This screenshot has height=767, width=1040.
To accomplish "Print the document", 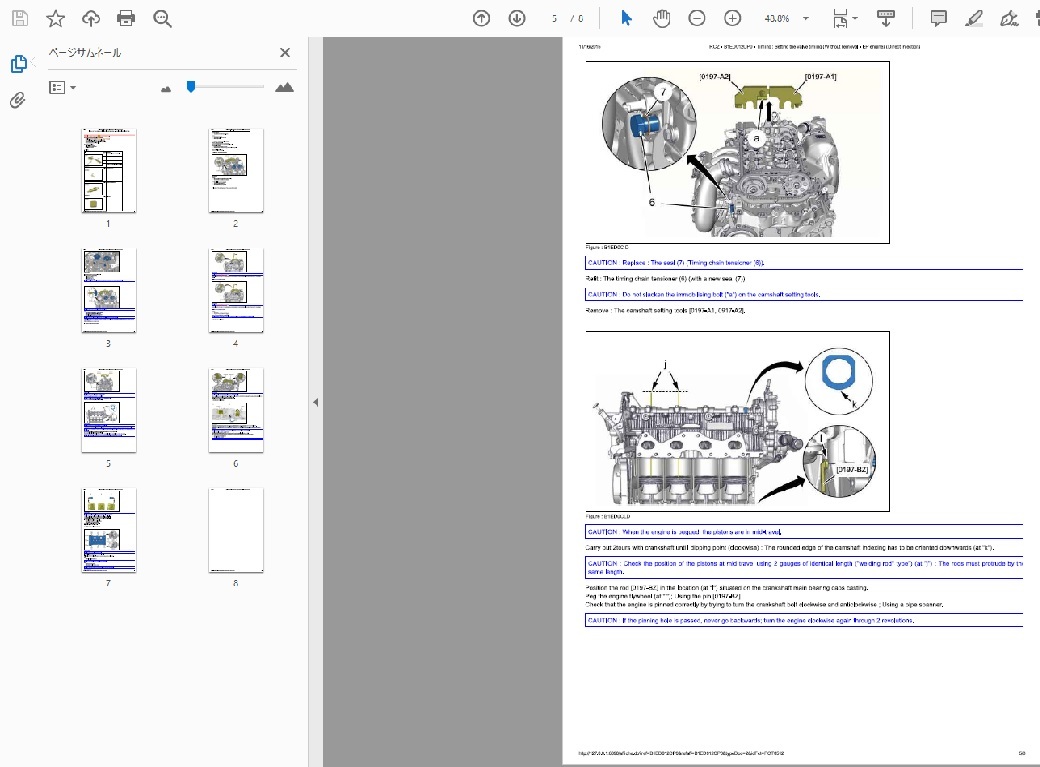I will tap(126, 18).
